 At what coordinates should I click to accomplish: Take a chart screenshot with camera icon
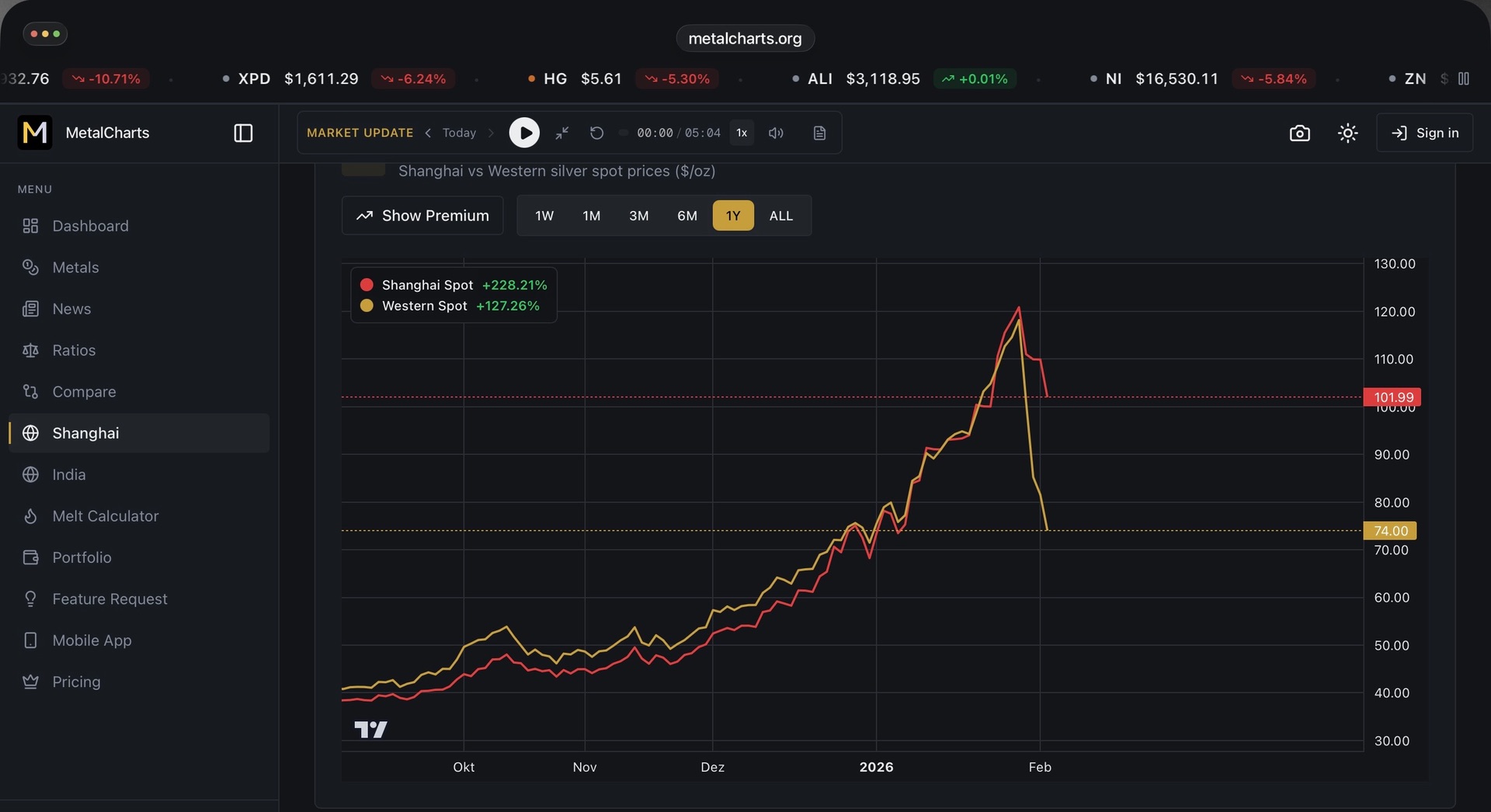coord(1299,133)
